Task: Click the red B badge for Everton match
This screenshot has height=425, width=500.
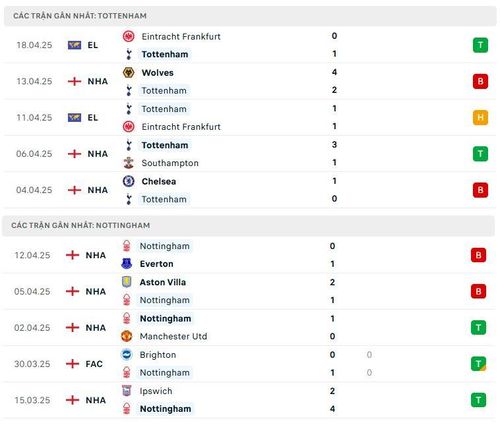Action: (x=478, y=255)
